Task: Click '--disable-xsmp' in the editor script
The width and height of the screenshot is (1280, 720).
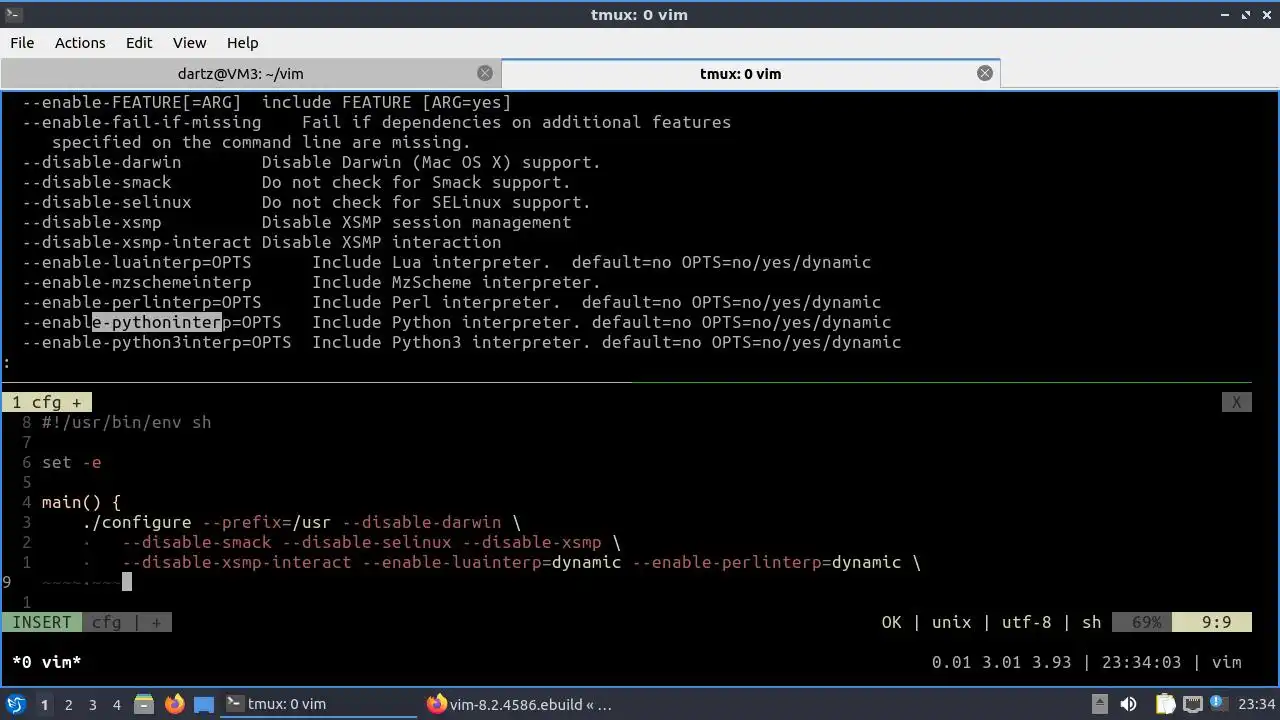Action: pos(532,542)
